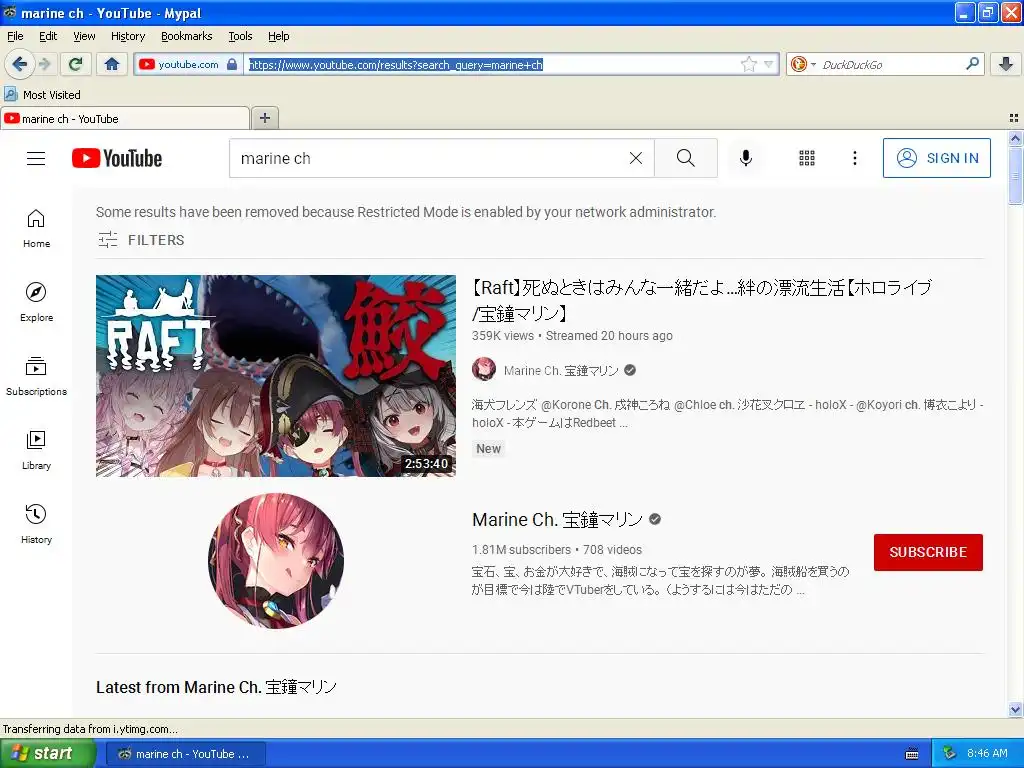Click the scrollbar down arrow

coord(1015,709)
